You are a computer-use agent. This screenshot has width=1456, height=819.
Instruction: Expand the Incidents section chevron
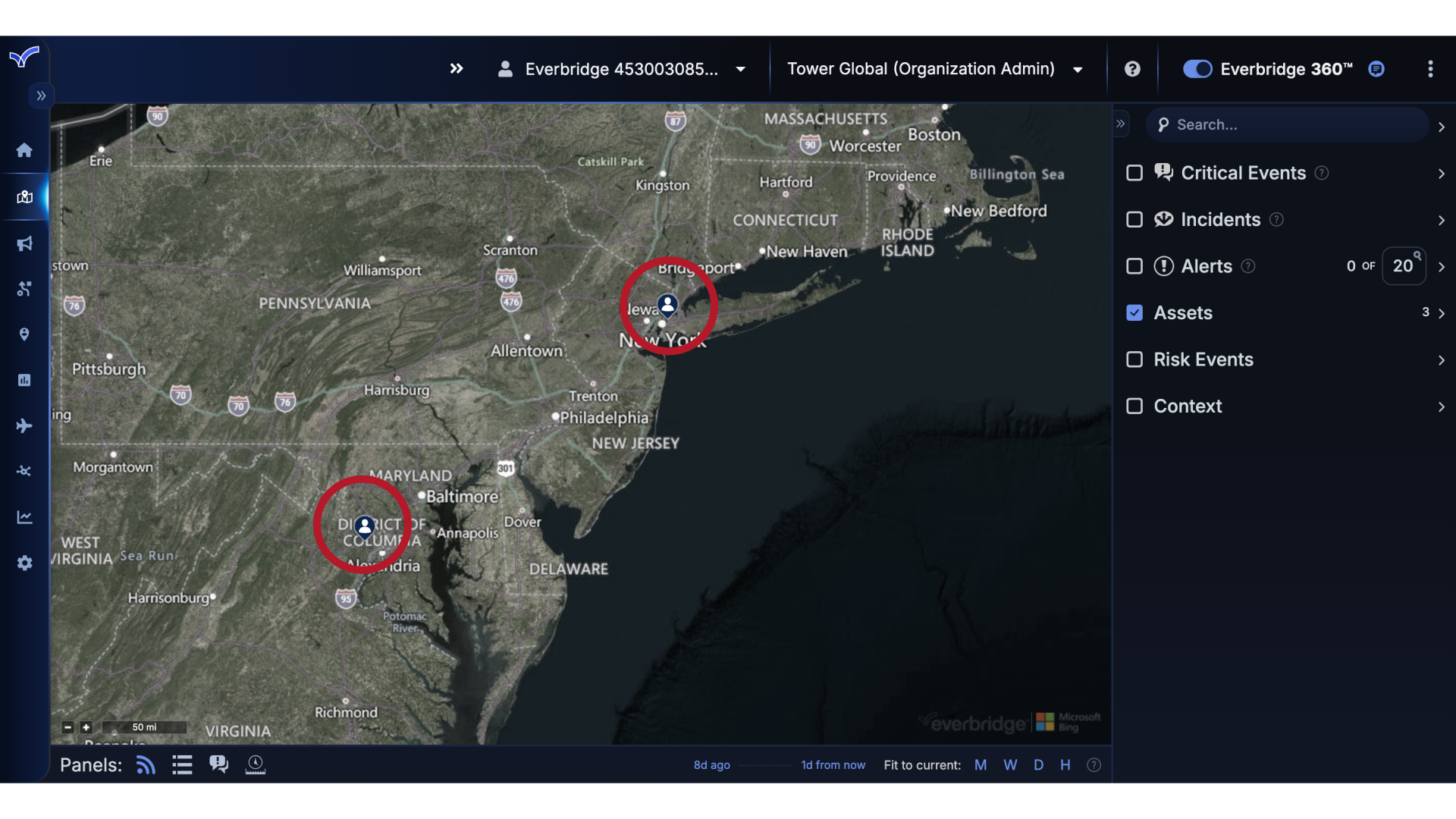pyautogui.click(x=1441, y=220)
